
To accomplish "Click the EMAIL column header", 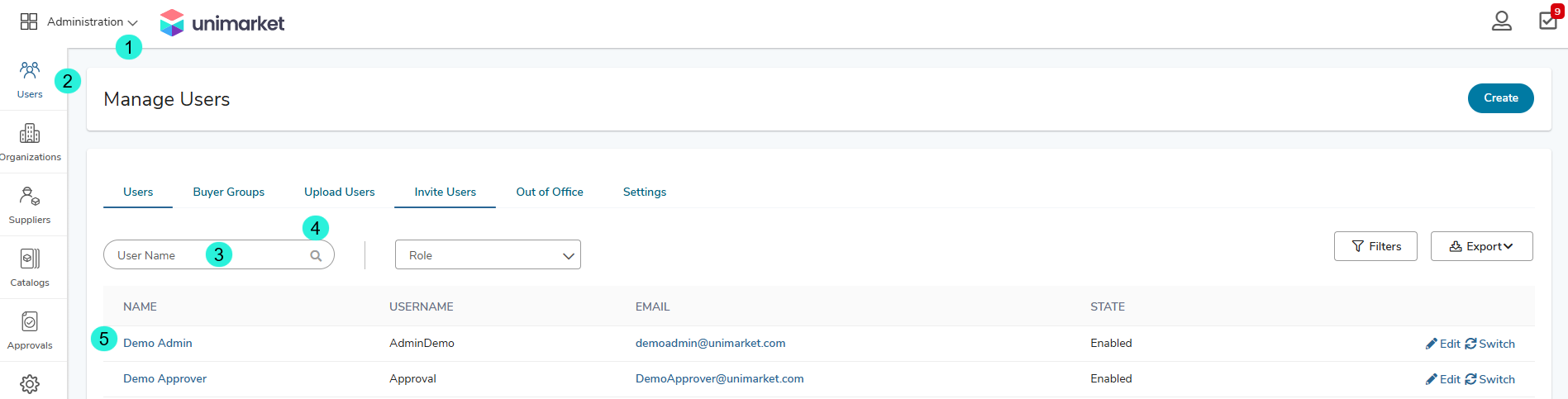I will (652, 306).
